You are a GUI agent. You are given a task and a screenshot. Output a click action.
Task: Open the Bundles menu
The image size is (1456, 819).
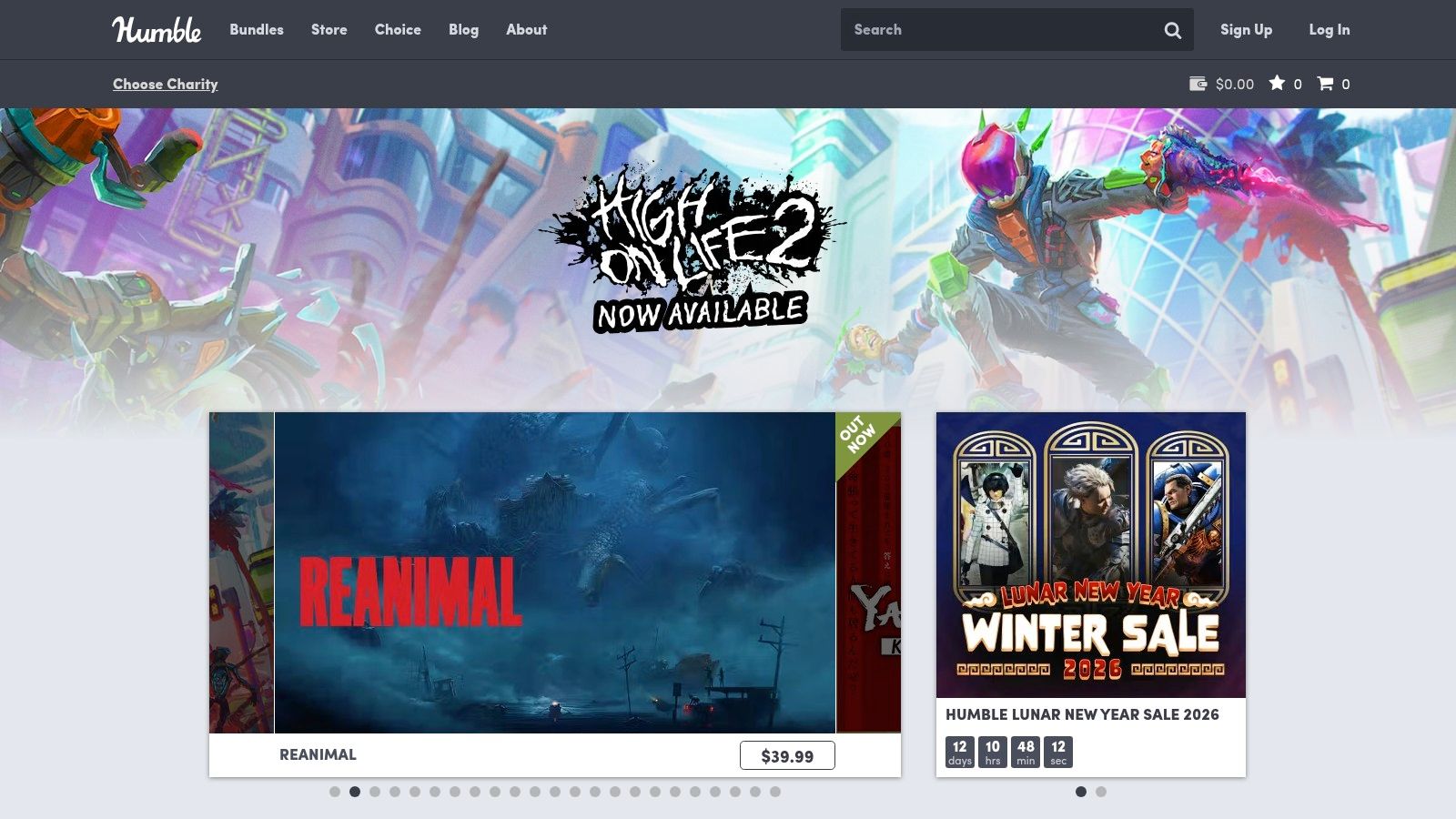pos(256,29)
